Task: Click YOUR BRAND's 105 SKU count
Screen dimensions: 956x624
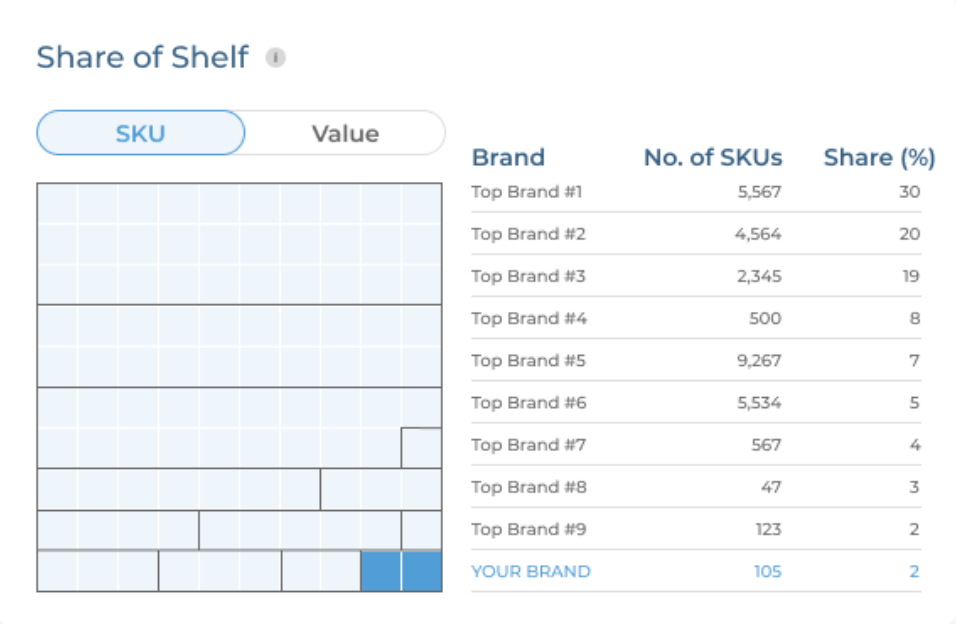Action: (x=767, y=572)
